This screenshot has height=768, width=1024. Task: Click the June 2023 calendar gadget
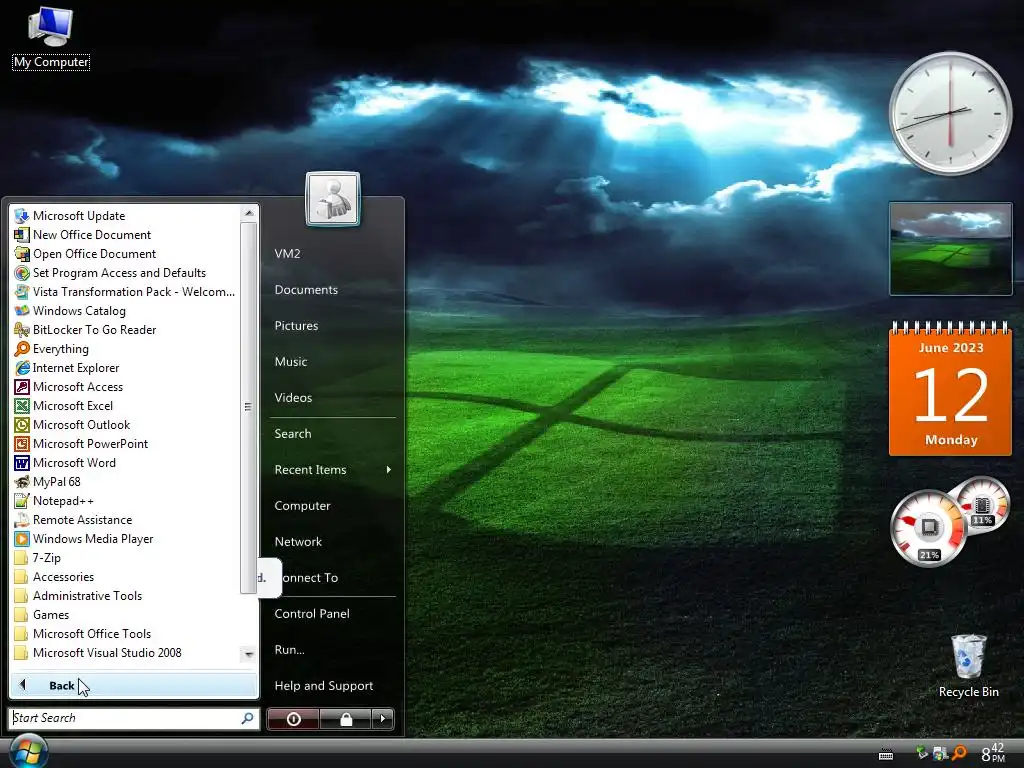coord(951,389)
